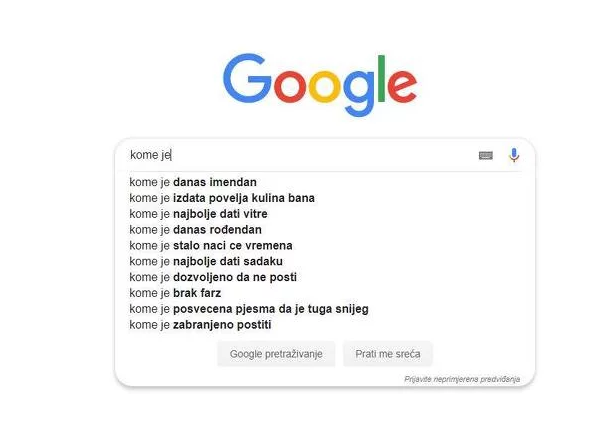614x442 pixels.
Task: Click the Google logo
Action: [319, 83]
